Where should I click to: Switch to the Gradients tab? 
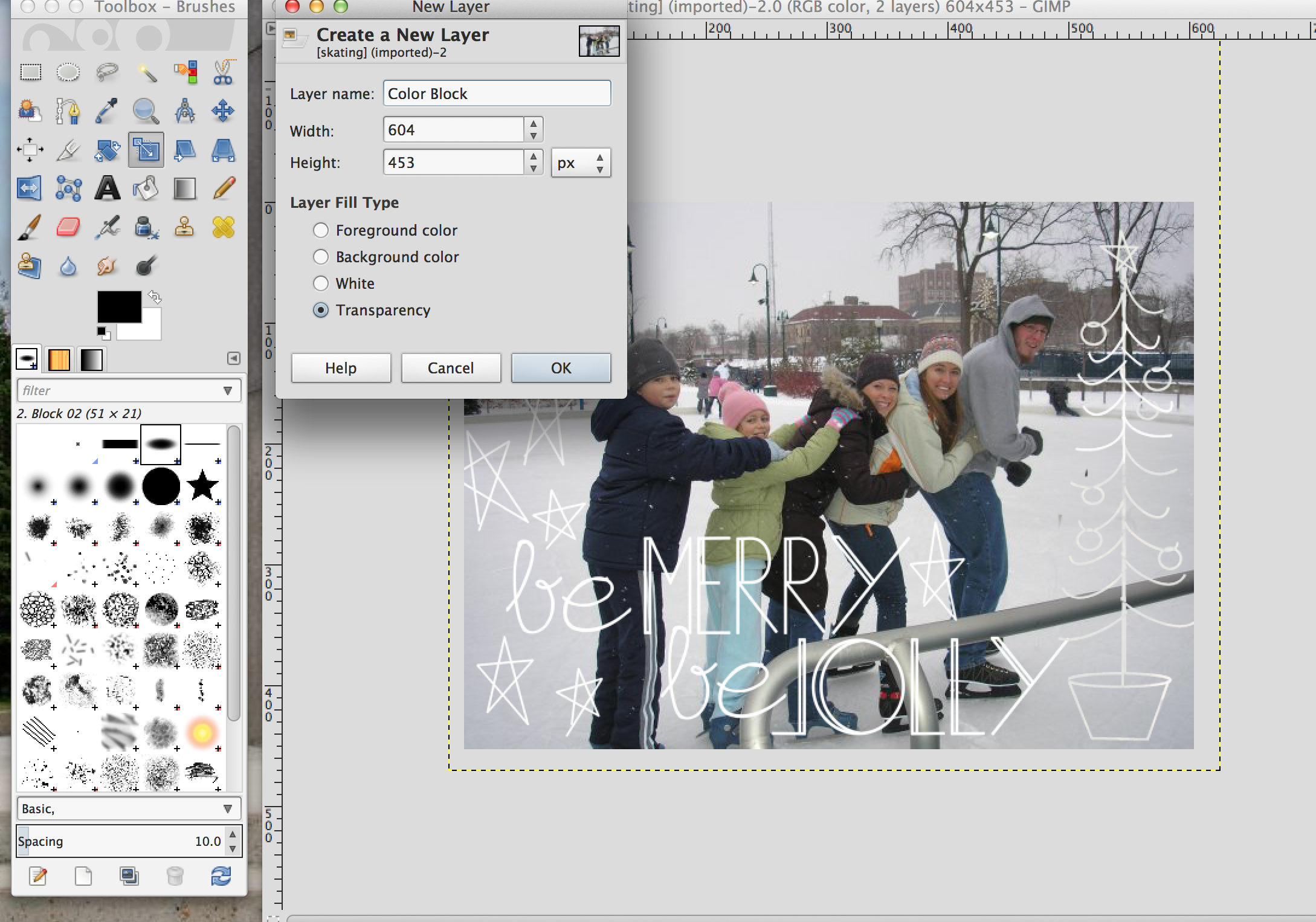coord(91,360)
